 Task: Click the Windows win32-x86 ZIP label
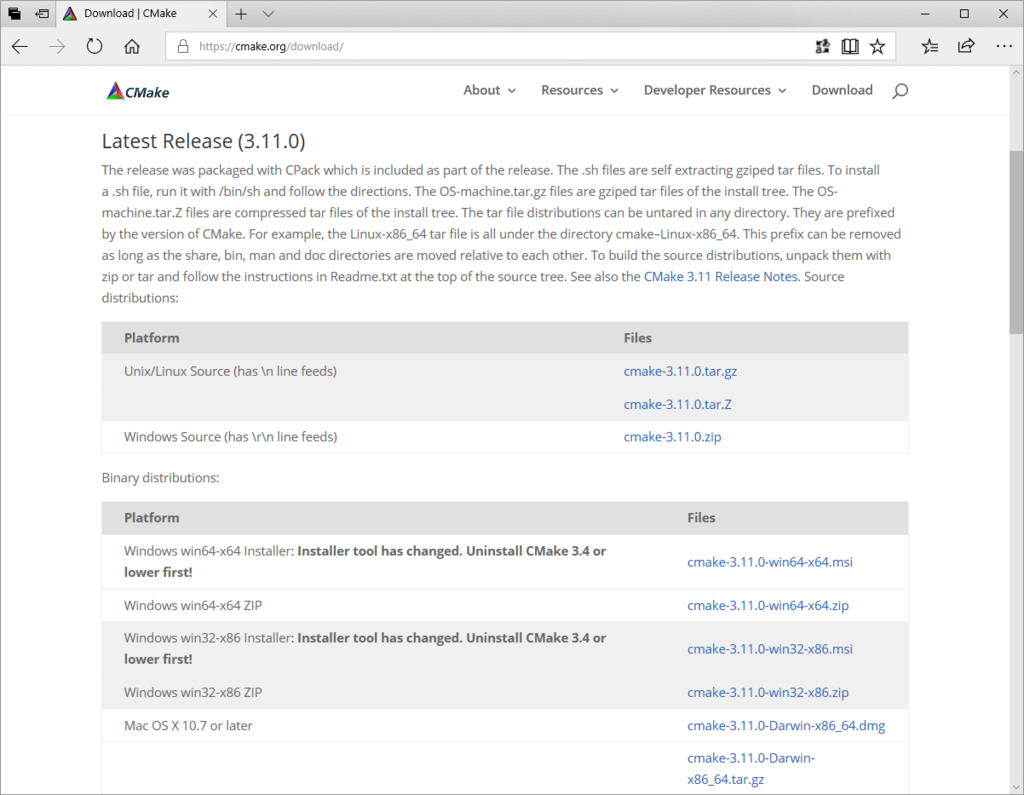pyautogui.click(x=193, y=692)
